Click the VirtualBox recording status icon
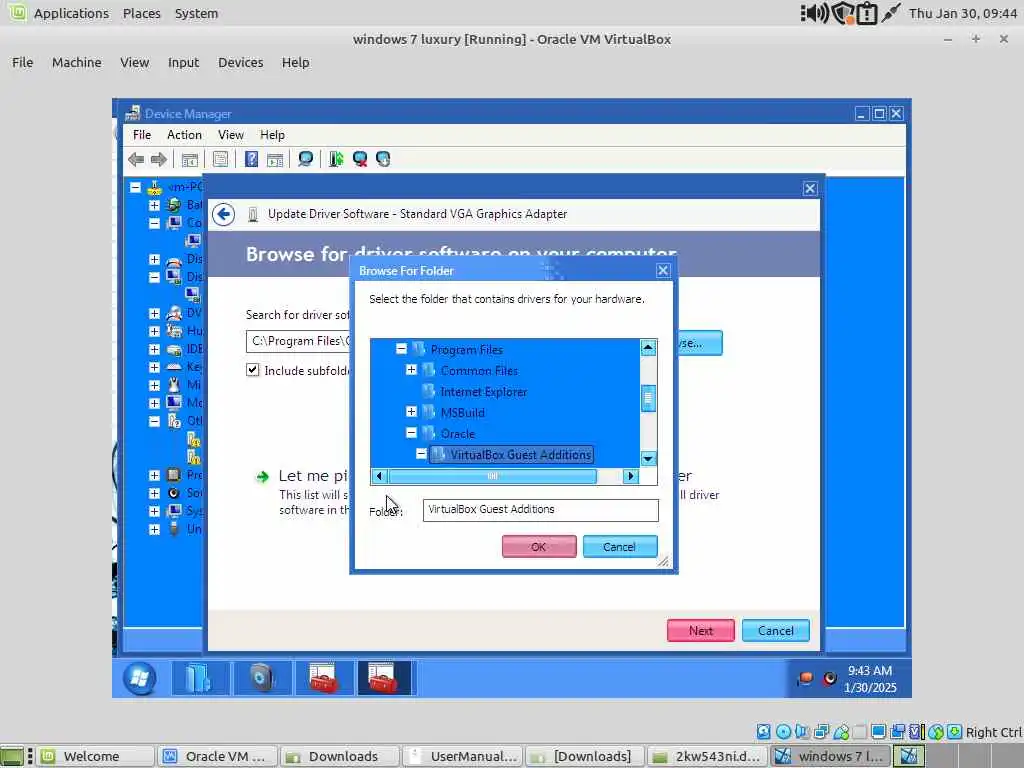Image resolution: width=1024 pixels, height=768 pixels. [x=898, y=732]
